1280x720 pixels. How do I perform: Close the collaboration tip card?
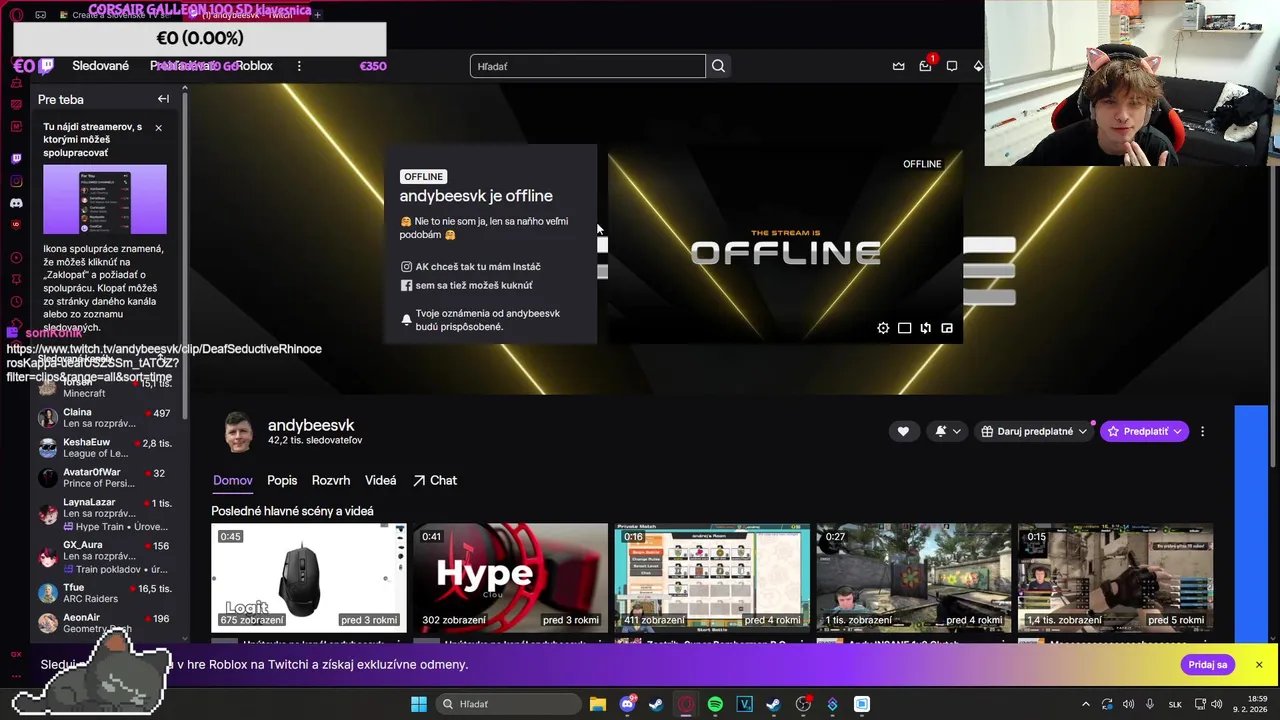click(x=158, y=127)
